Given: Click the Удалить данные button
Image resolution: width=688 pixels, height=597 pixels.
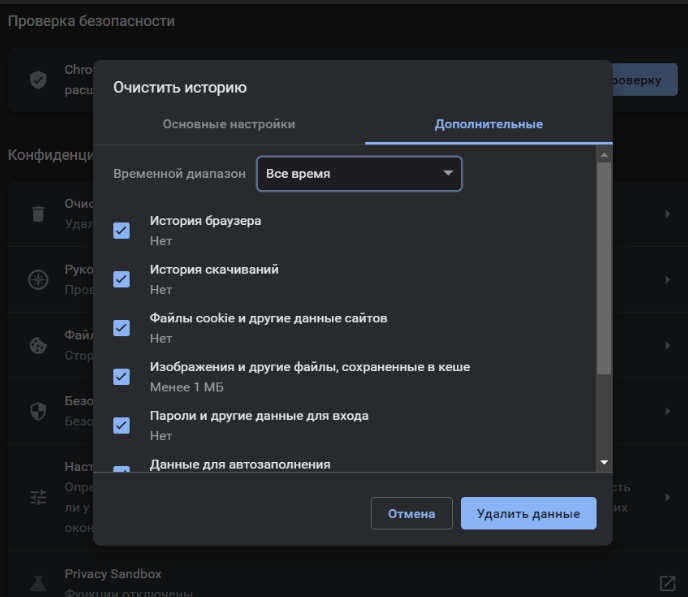Looking at the screenshot, I should [x=528, y=513].
